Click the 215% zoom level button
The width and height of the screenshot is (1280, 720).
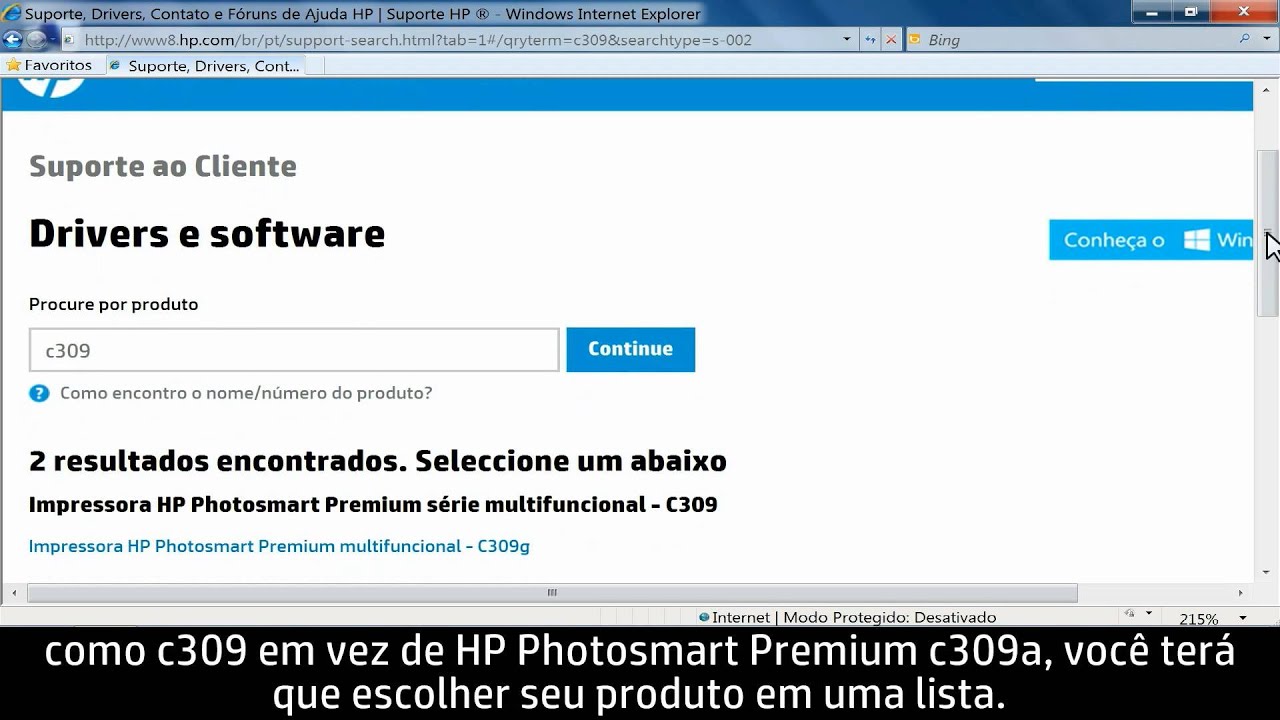click(x=1198, y=619)
